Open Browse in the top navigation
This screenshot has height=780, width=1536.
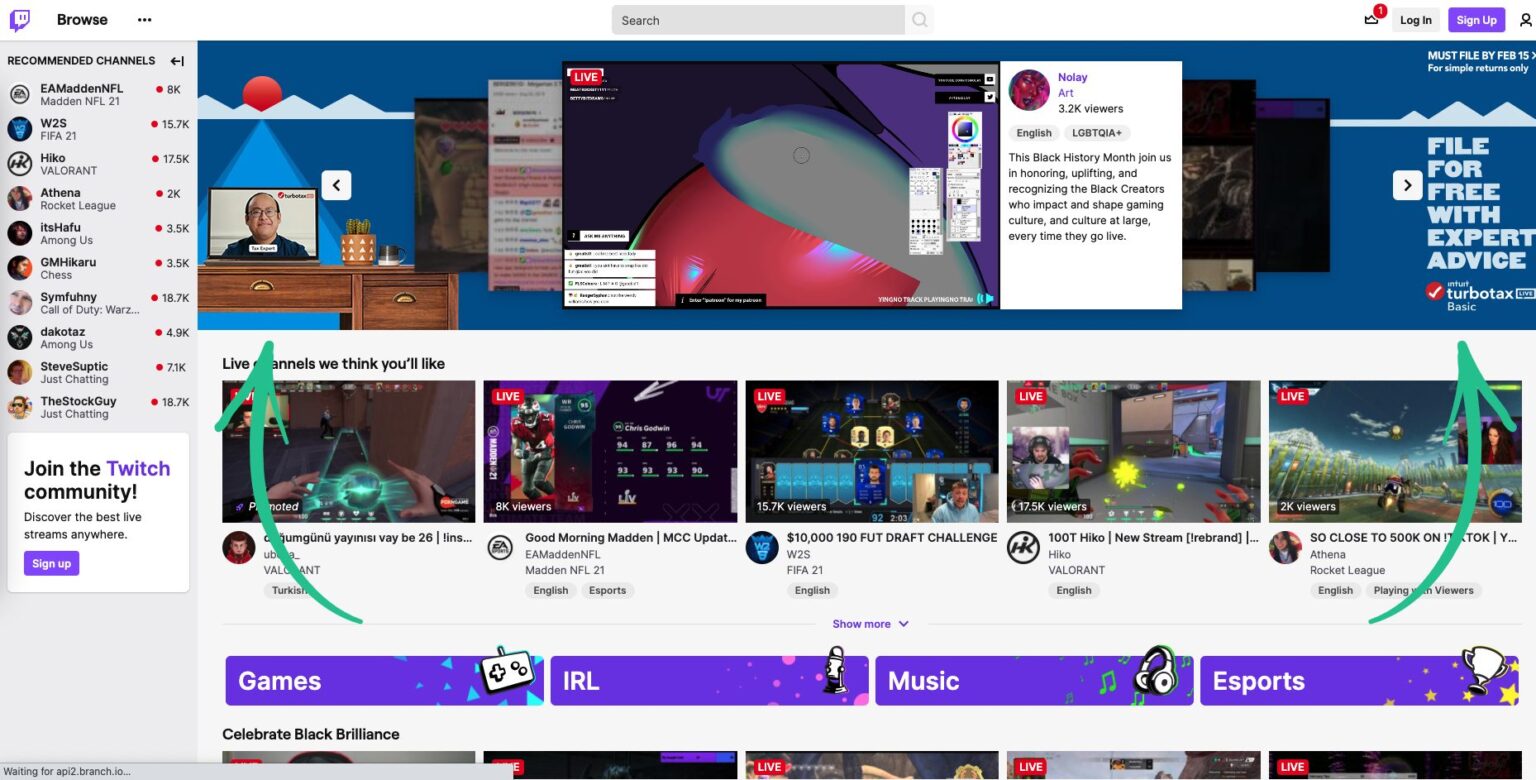[x=82, y=19]
